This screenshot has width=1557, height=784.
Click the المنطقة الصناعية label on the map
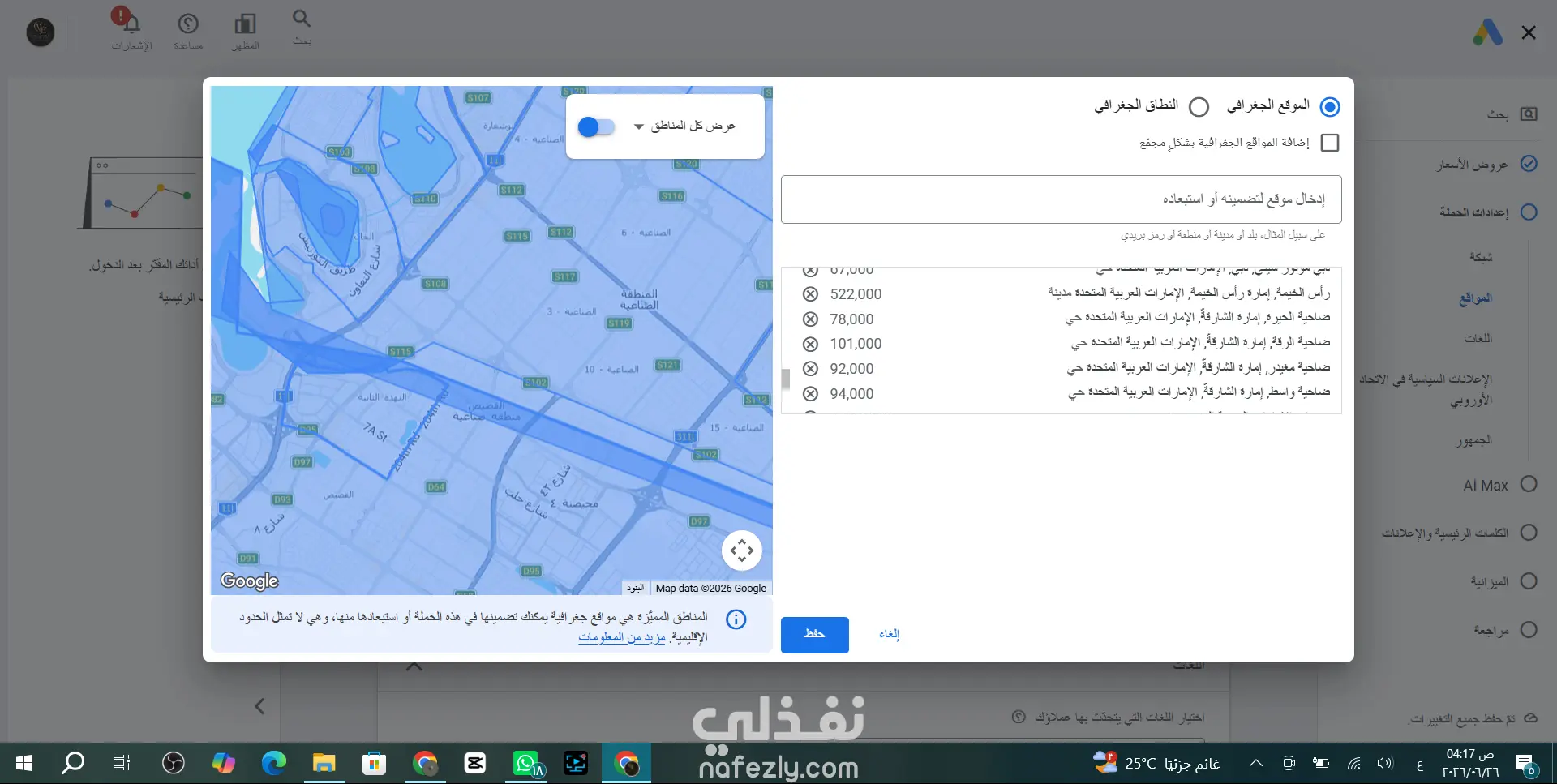[639, 299]
